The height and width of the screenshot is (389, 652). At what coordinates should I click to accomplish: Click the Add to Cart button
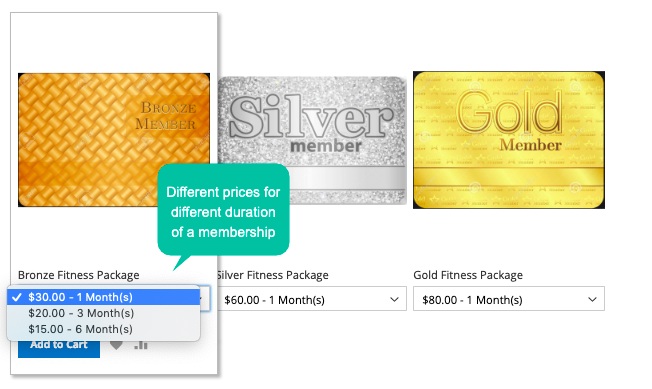tap(59, 347)
